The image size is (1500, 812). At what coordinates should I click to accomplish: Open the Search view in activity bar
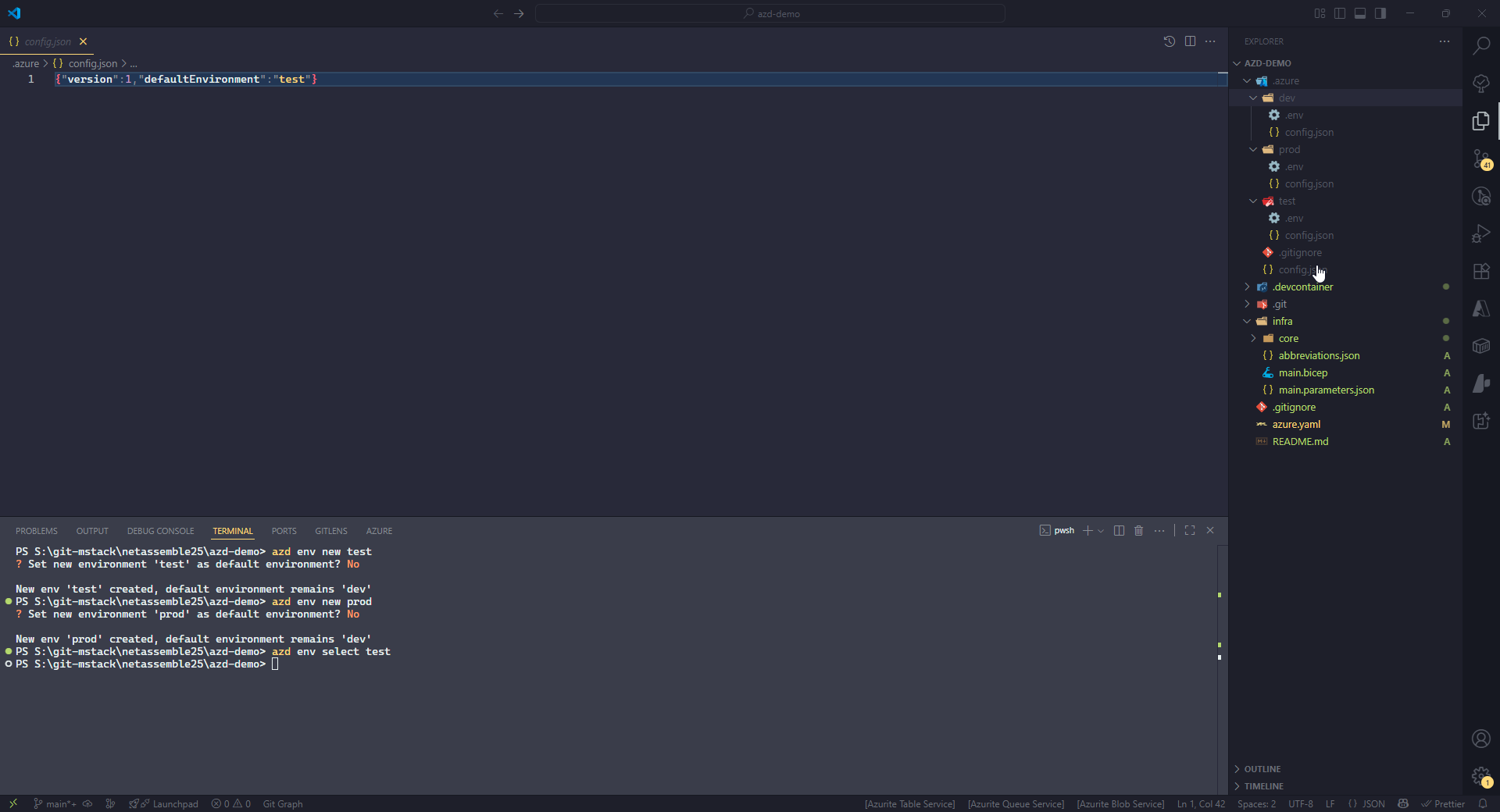(x=1480, y=46)
